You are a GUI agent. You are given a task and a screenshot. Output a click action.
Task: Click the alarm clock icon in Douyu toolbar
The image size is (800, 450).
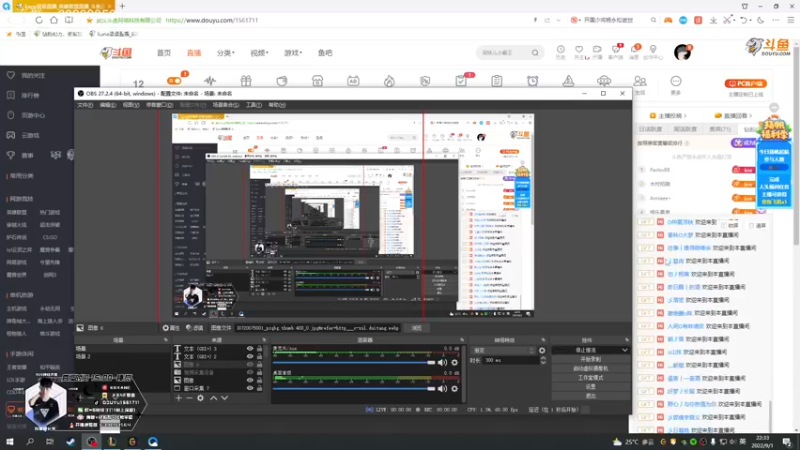click(x=532, y=81)
